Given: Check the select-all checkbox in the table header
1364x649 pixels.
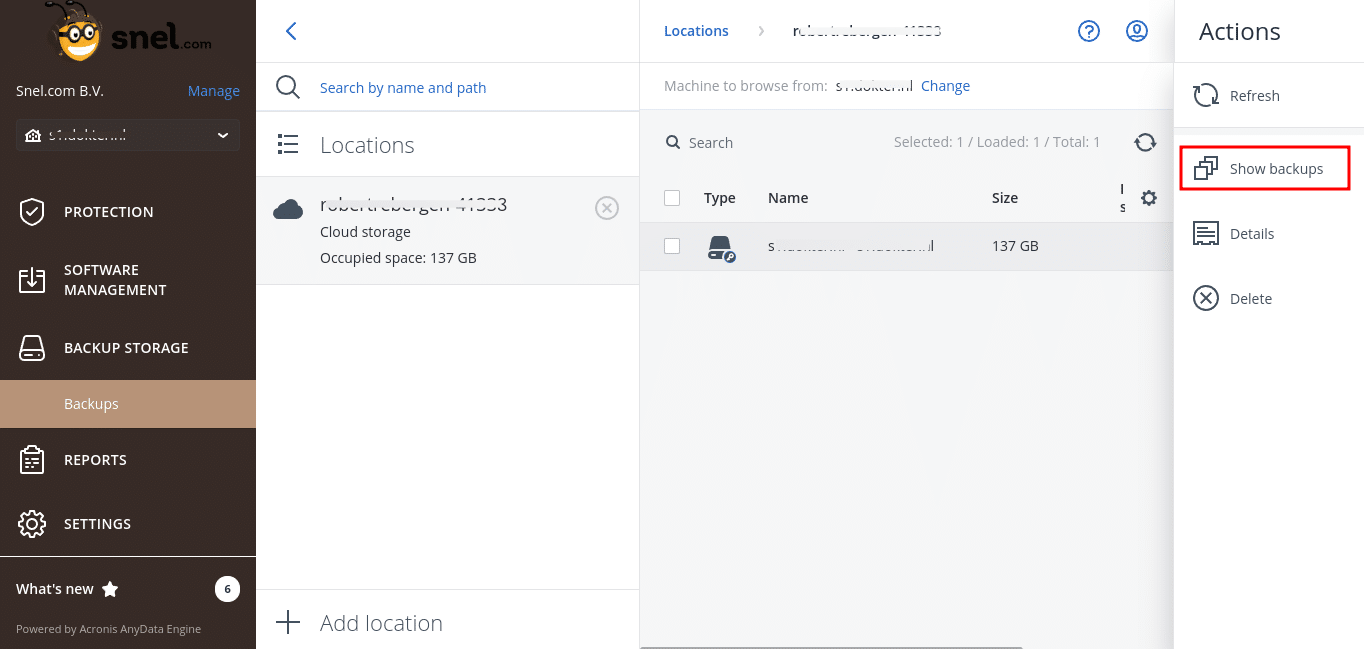Looking at the screenshot, I should [671, 198].
